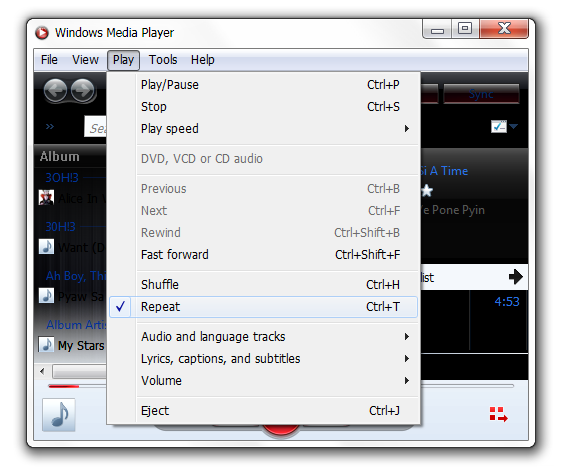Click the Play menu header

pos(123,60)
